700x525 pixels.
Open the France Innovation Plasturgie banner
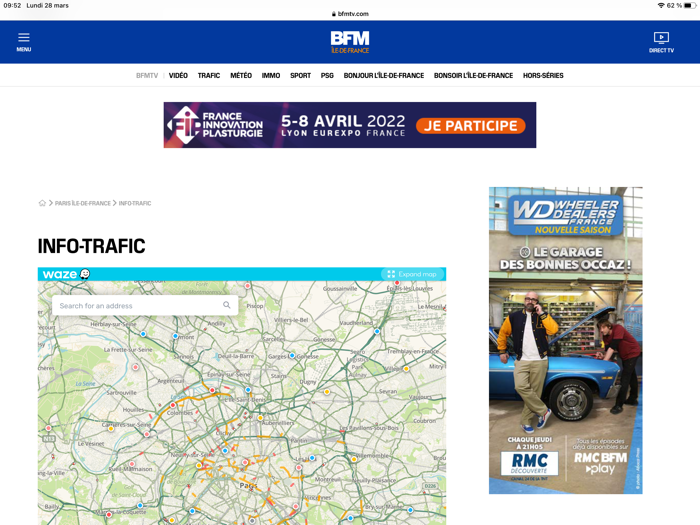350,125
